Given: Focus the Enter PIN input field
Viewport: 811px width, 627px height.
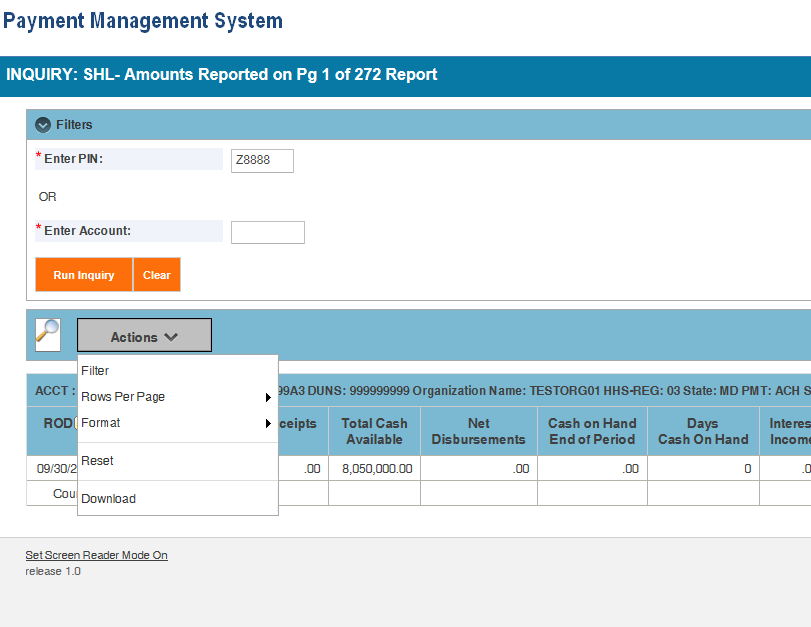Looking at the screenshot, I should tap(262, 160).
